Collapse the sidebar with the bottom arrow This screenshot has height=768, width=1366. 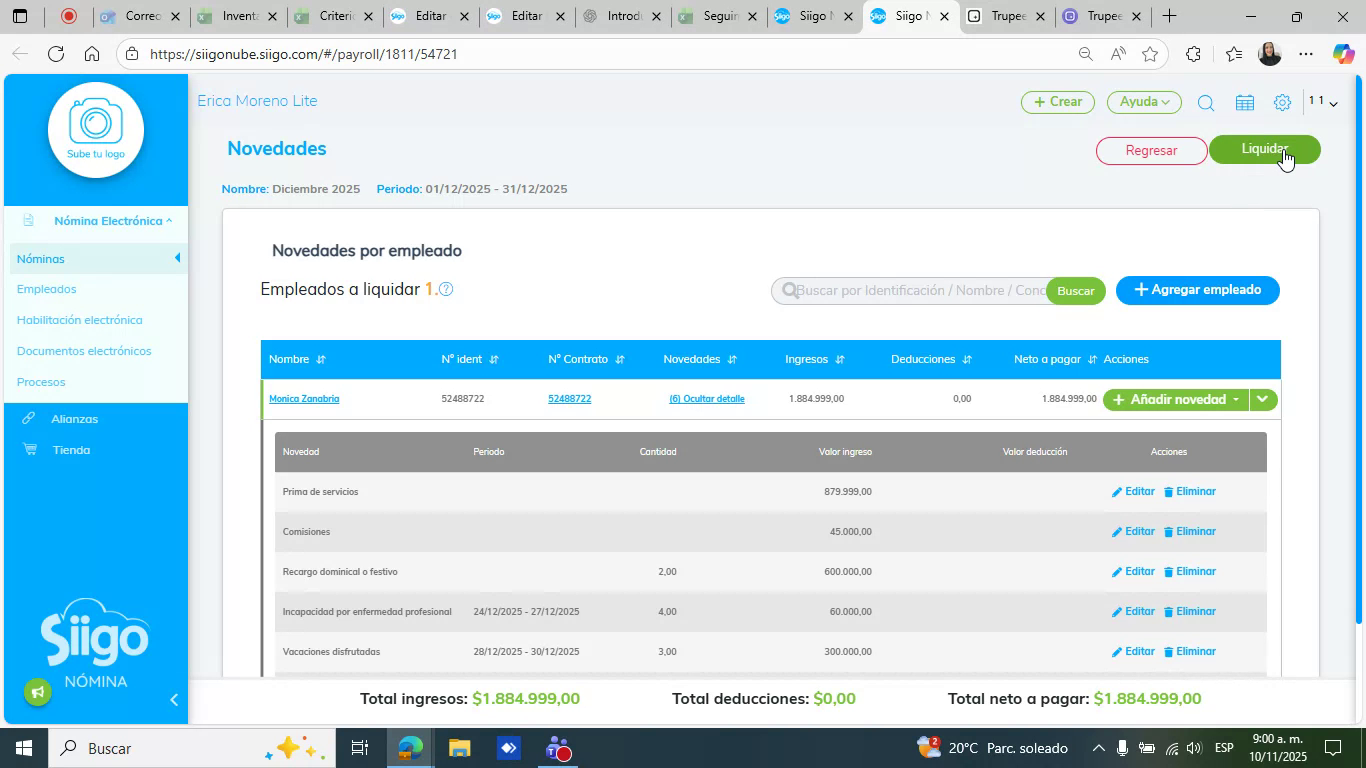[173, 700]
